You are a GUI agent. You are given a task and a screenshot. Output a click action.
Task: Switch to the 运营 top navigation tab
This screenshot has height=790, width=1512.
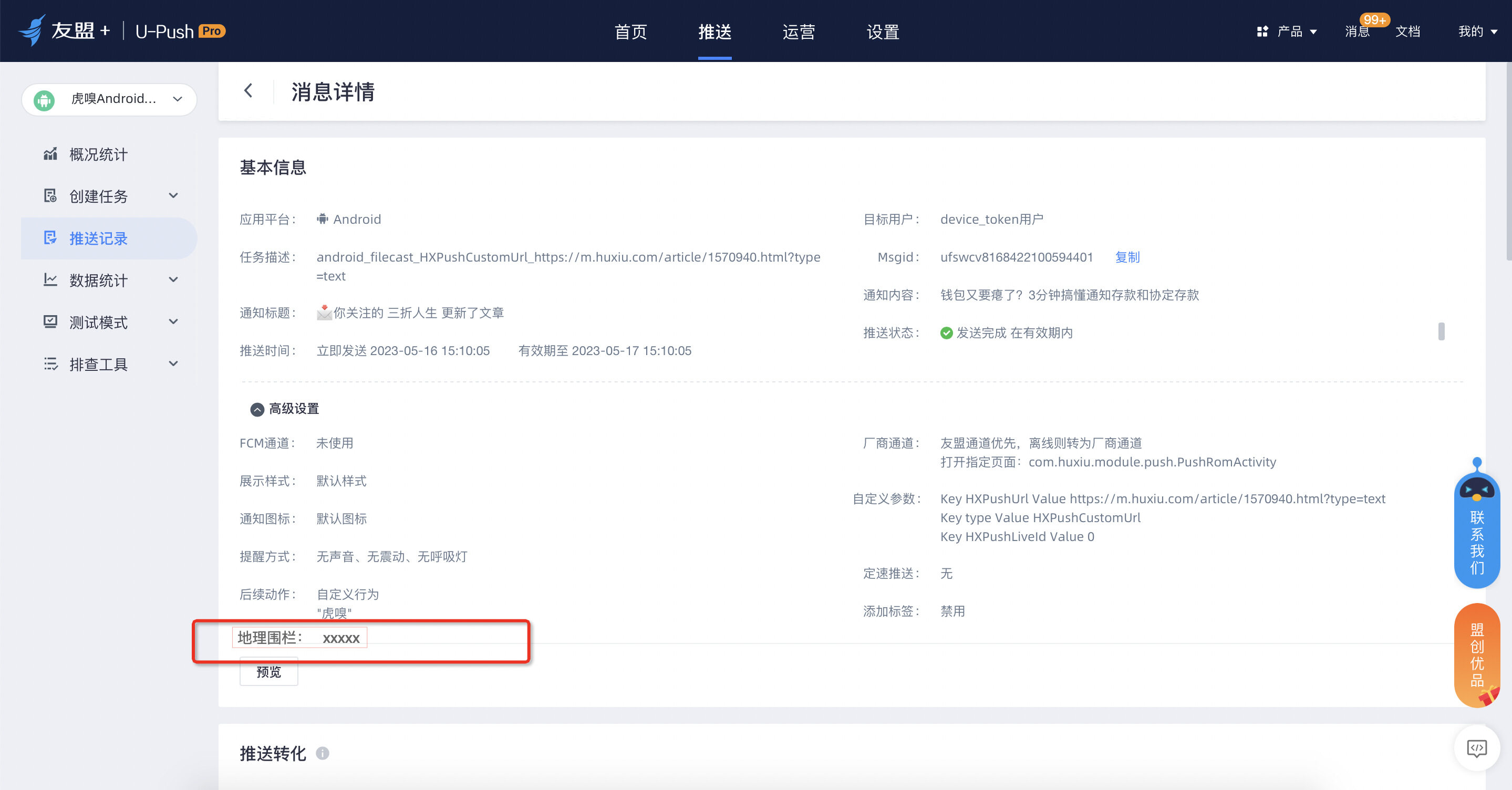click(x=798, y=32)
